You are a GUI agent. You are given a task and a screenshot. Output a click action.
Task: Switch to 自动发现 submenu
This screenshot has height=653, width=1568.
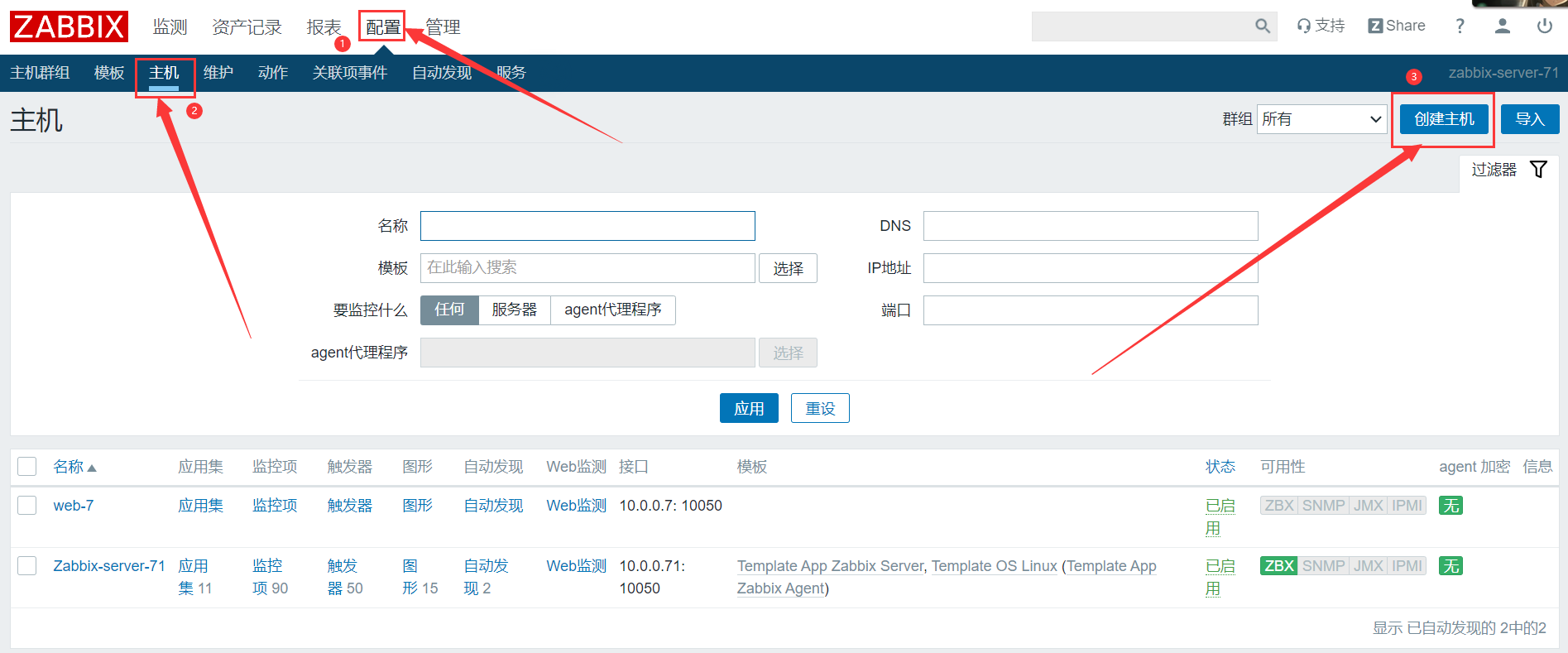click(x=442, y=73)
